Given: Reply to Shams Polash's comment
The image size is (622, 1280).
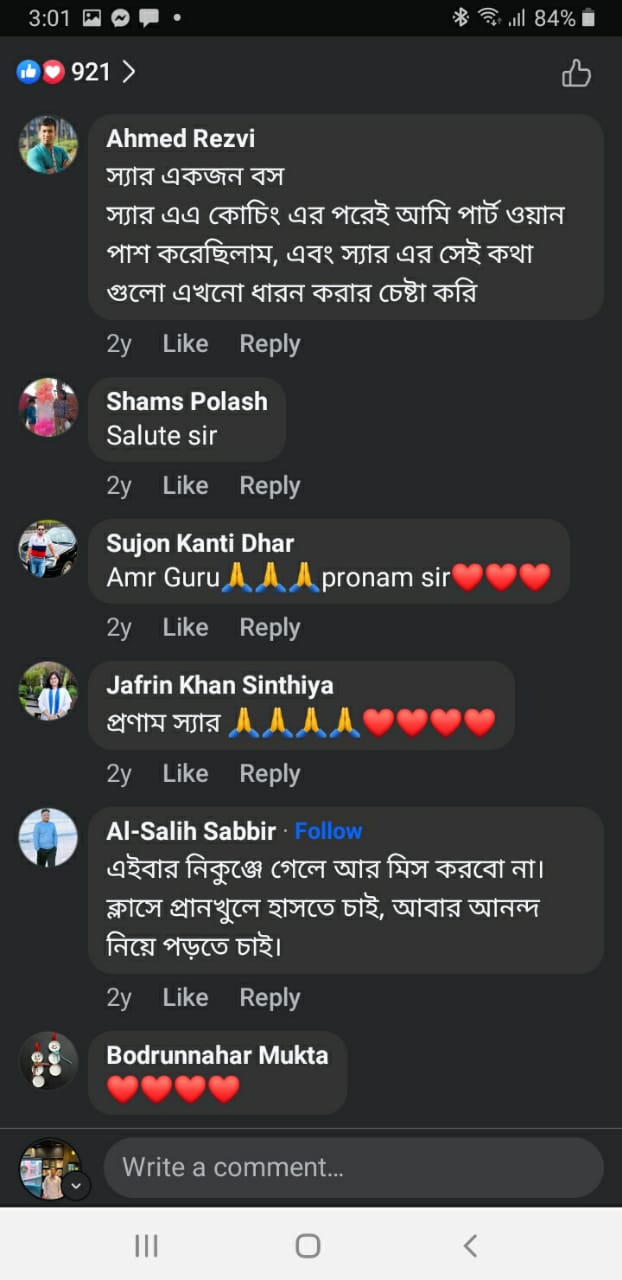Looking at the screenshot, I should click(x=269, y=486).
